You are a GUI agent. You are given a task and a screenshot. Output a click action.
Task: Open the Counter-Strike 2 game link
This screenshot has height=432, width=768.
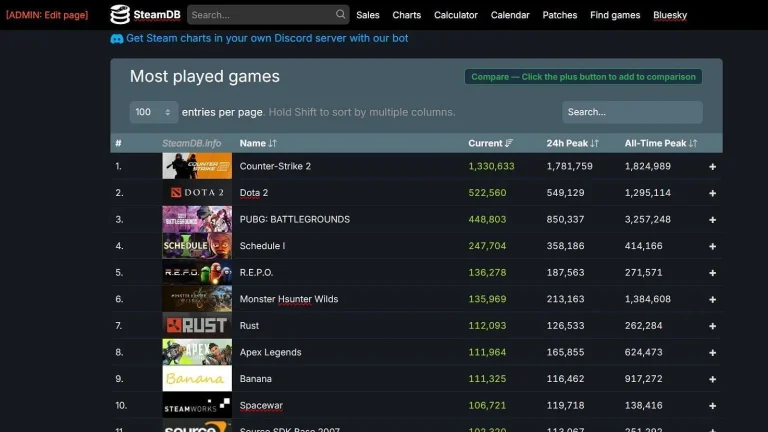point(275,166)
